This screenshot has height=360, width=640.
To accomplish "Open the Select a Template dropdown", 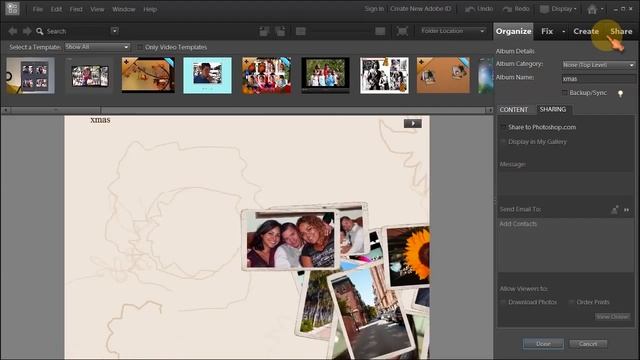I will pyautogui.click(x=97, y=47).
